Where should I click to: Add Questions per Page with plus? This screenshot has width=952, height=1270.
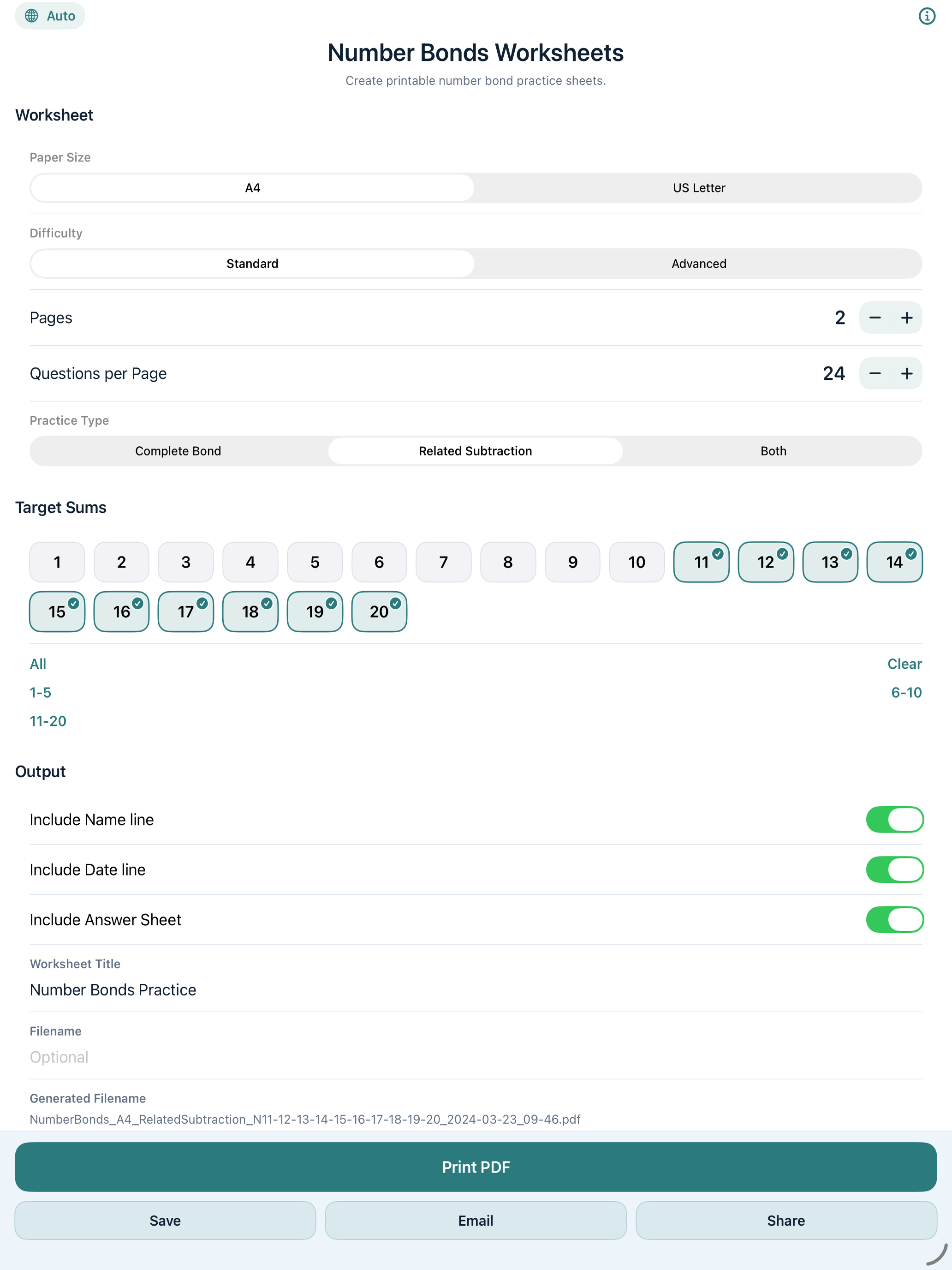907,373
